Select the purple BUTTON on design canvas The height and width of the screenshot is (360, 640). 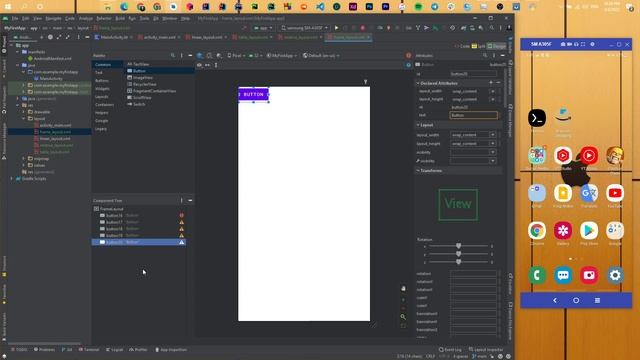[x=253, y=94]
